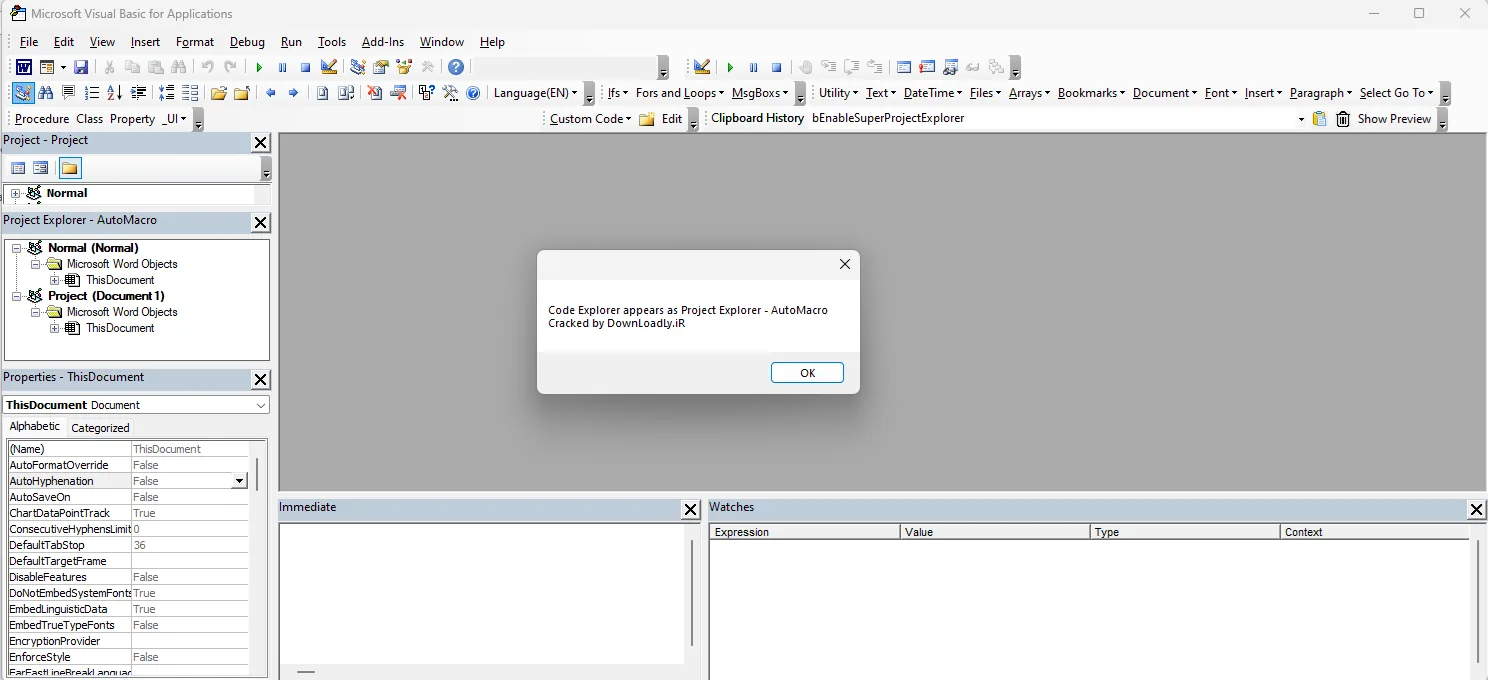Expand the Normal project tree node
This screenshot has width=1488, height=680.
coord(15,193)
